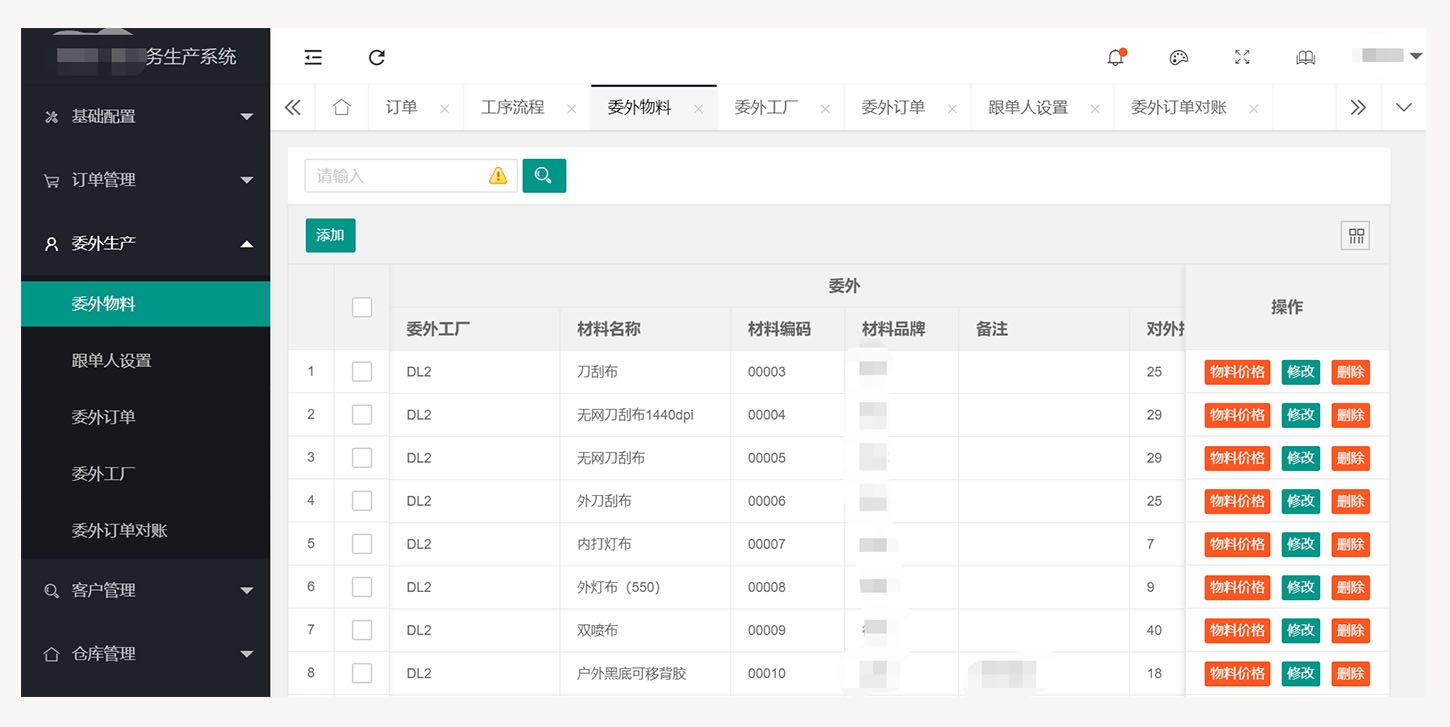The height and width of the screenshot is (727, 1450).
Task: Collapse the 委外生产 sidebar section
Action: coord(145,244)
